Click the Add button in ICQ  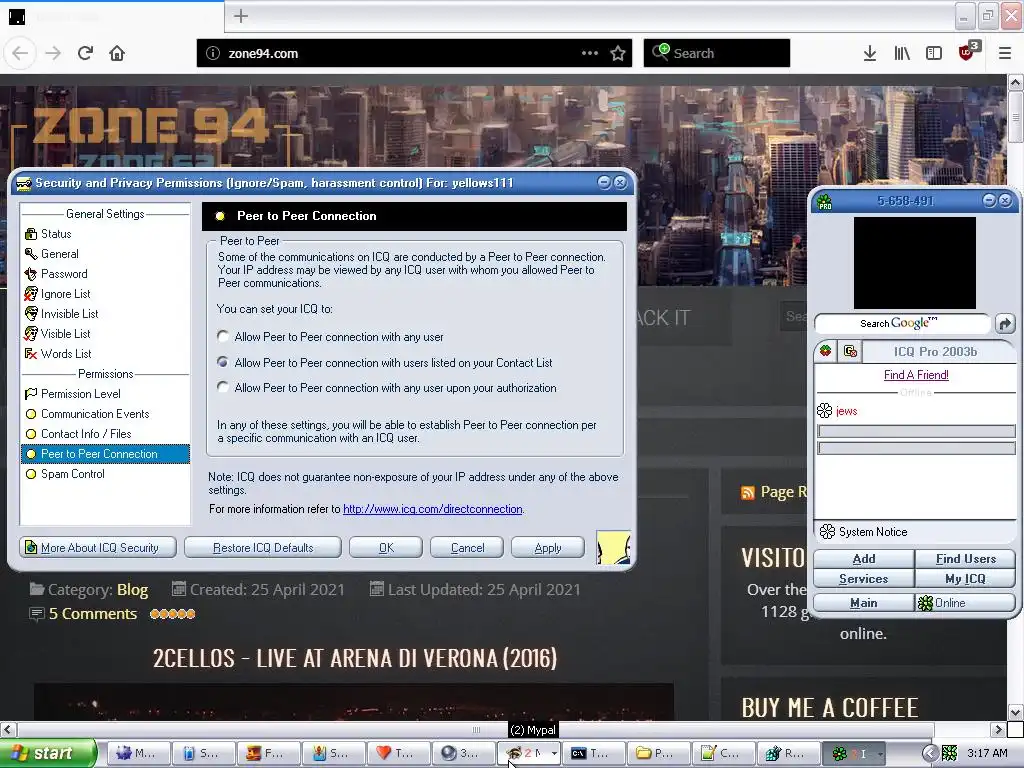coord(863,559)
